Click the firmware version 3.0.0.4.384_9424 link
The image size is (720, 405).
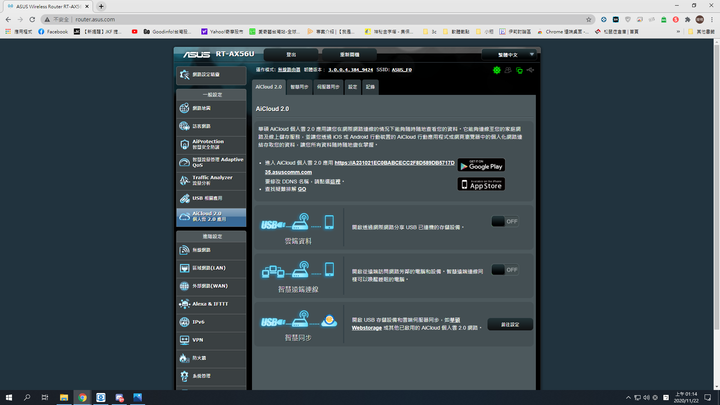tap(350, 70)
